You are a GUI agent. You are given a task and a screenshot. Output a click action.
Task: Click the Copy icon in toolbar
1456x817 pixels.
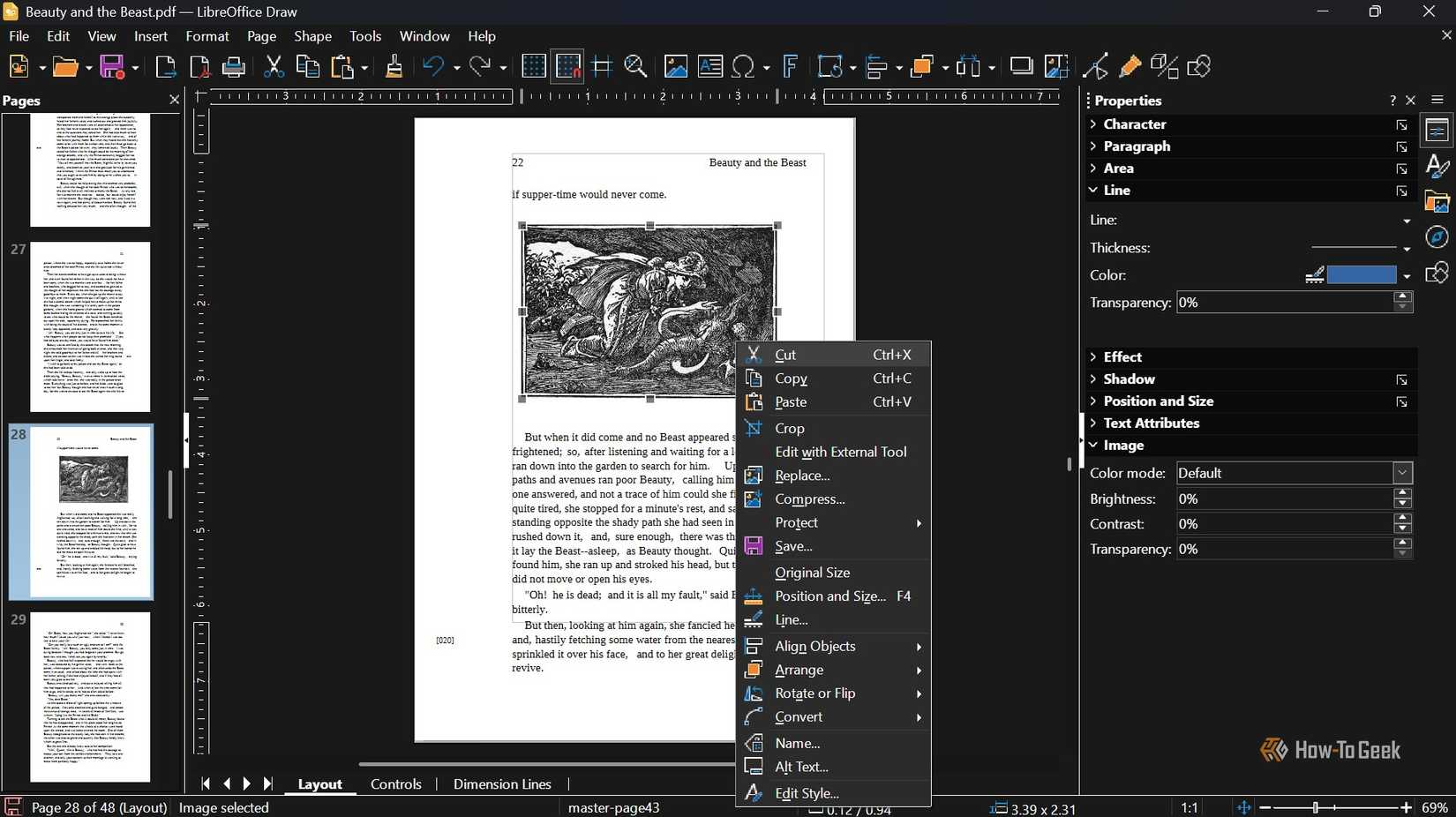[x=308, y=67]
